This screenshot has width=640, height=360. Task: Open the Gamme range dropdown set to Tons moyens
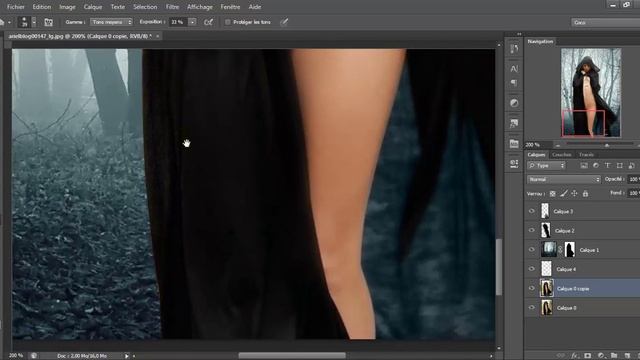111,22
